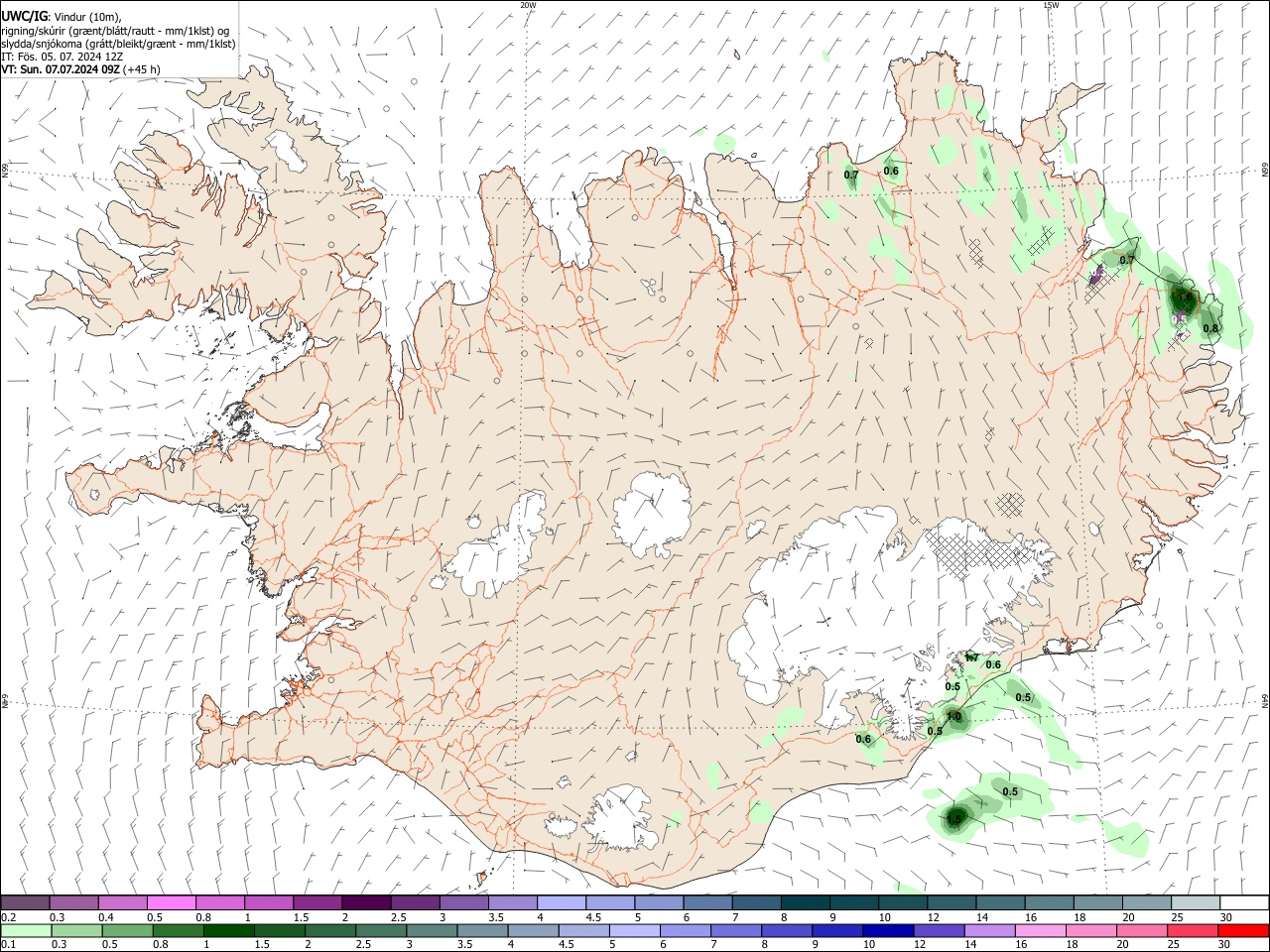Click the 0.1 label under the bottom legend row

[x=8, y=946]
